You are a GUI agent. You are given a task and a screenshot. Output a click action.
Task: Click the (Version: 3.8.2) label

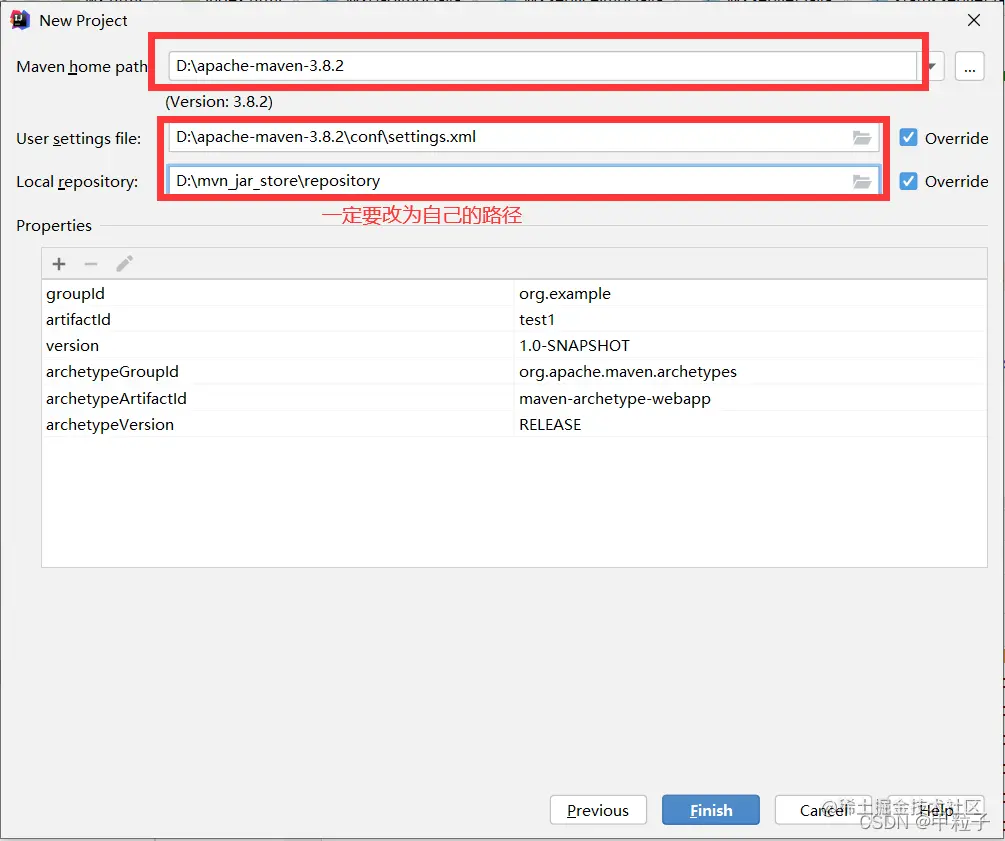219,101
